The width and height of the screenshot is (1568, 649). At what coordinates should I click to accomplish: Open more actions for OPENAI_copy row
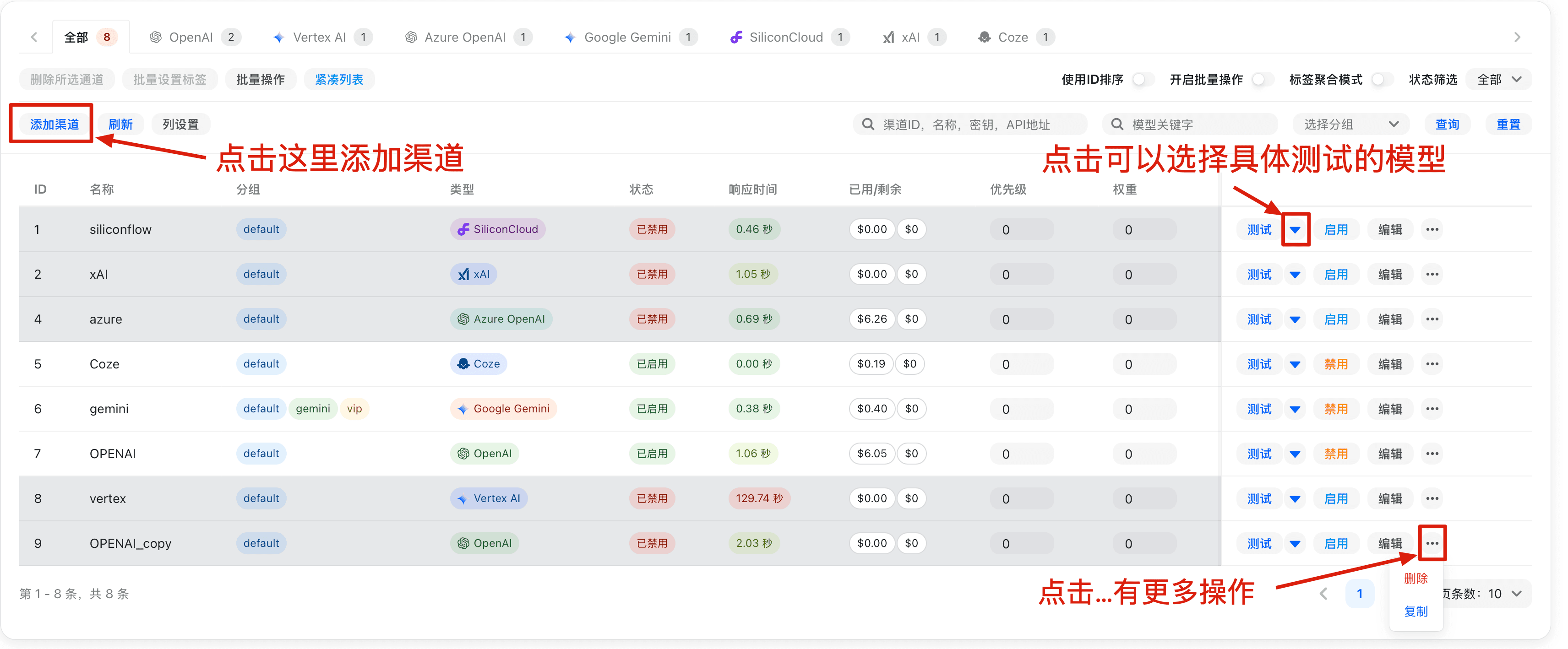point(1432,543)
